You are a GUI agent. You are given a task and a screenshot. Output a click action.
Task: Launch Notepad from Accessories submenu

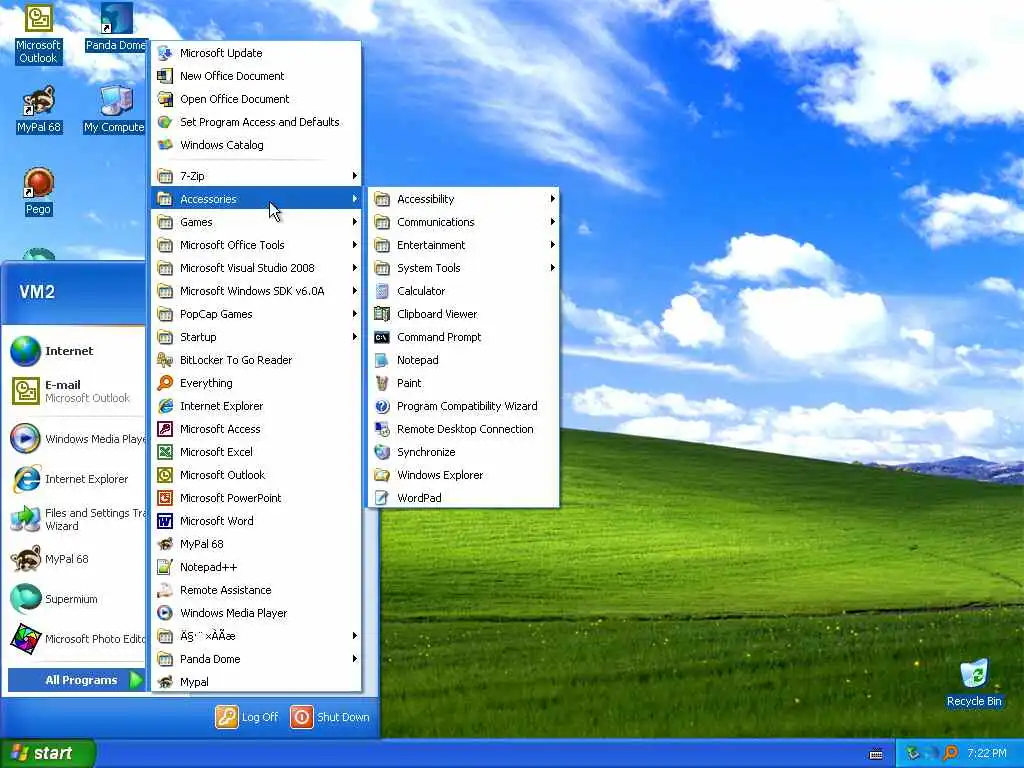pyautogui.click(x=463, y=360)
